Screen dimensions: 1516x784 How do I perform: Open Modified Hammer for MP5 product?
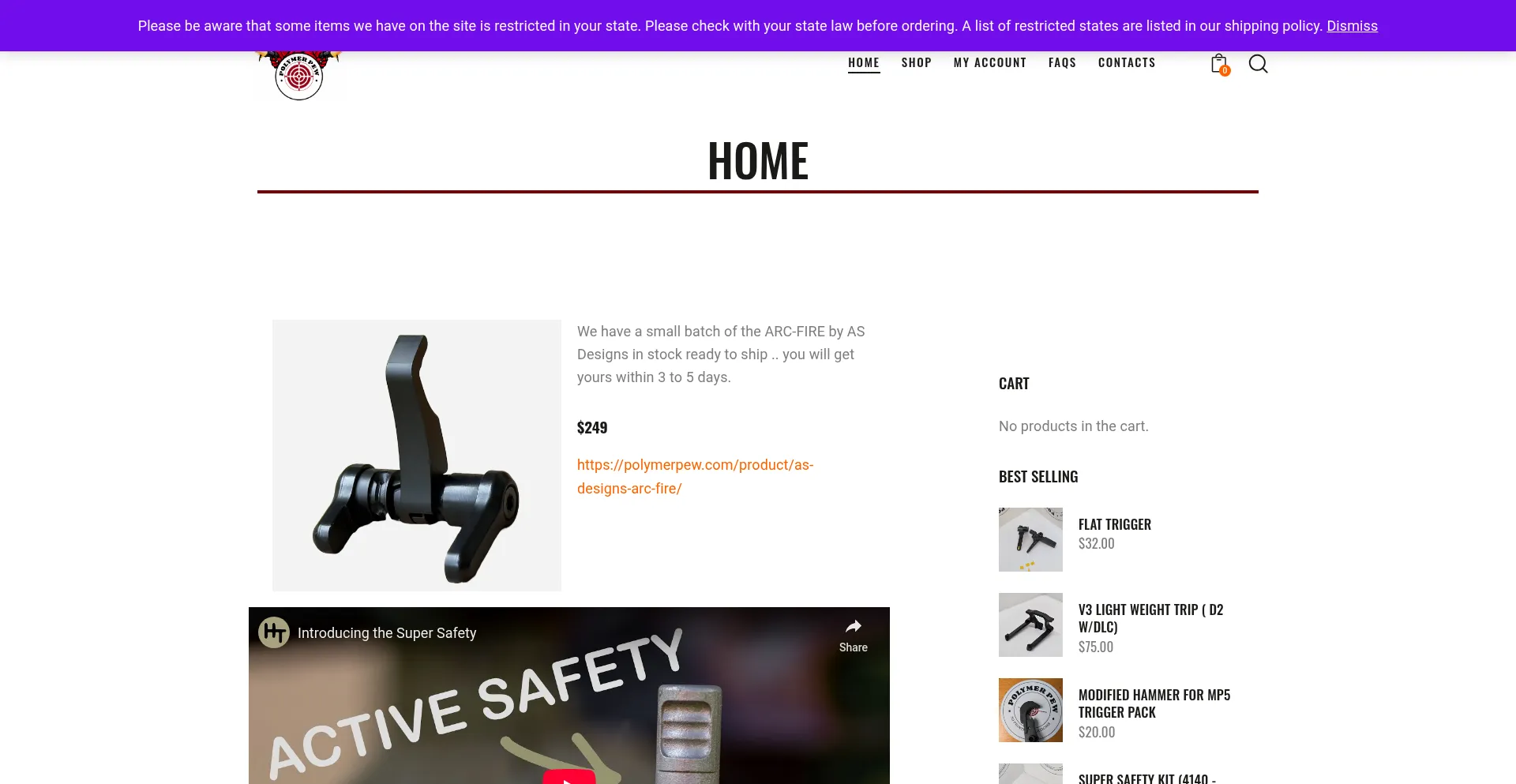[x=1154, y=703]
